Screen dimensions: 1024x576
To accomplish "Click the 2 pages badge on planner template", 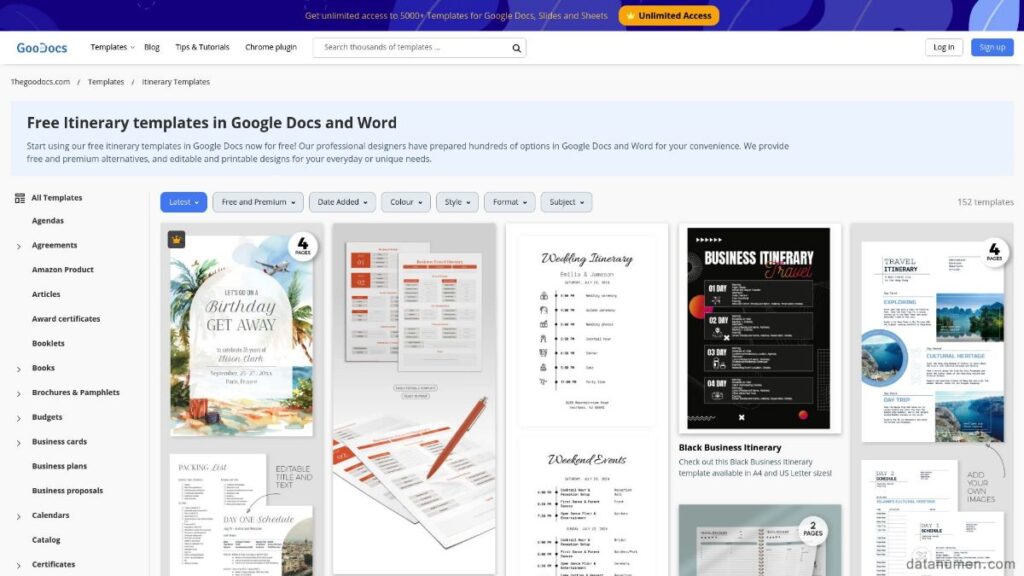I will [x=813, y=527].
